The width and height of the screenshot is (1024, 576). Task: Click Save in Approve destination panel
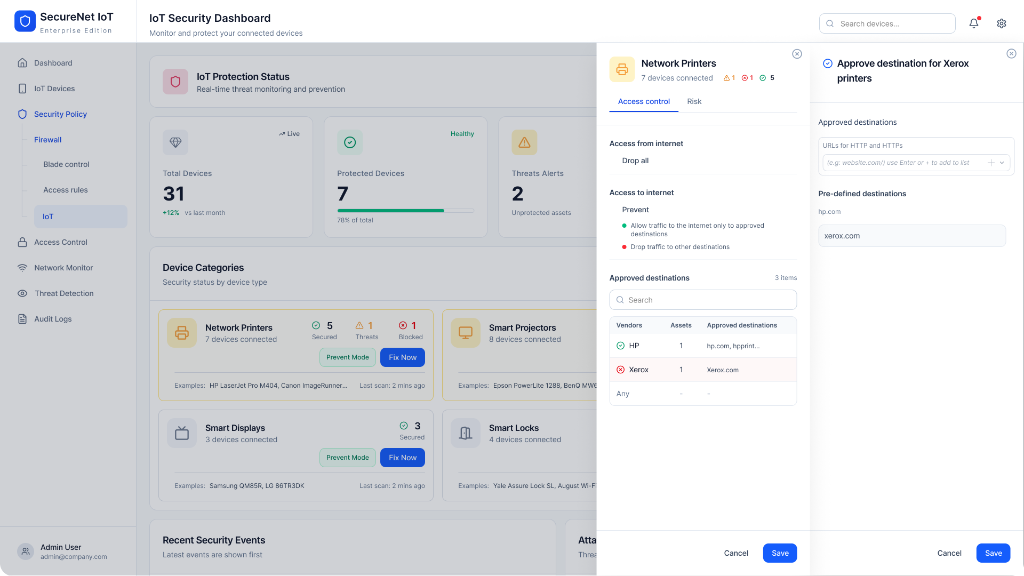tap(993, 553)
